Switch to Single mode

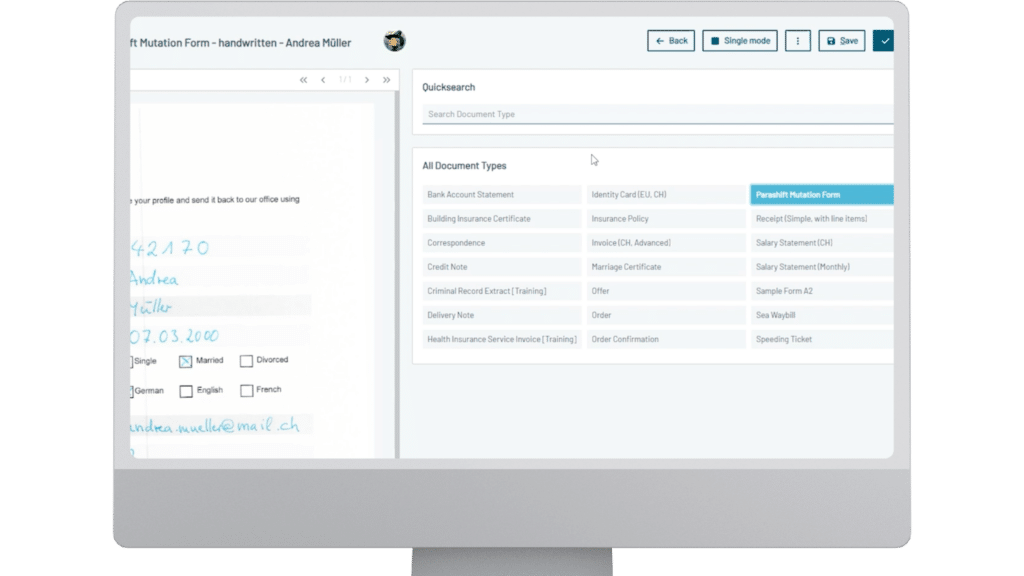click(740, 41)
